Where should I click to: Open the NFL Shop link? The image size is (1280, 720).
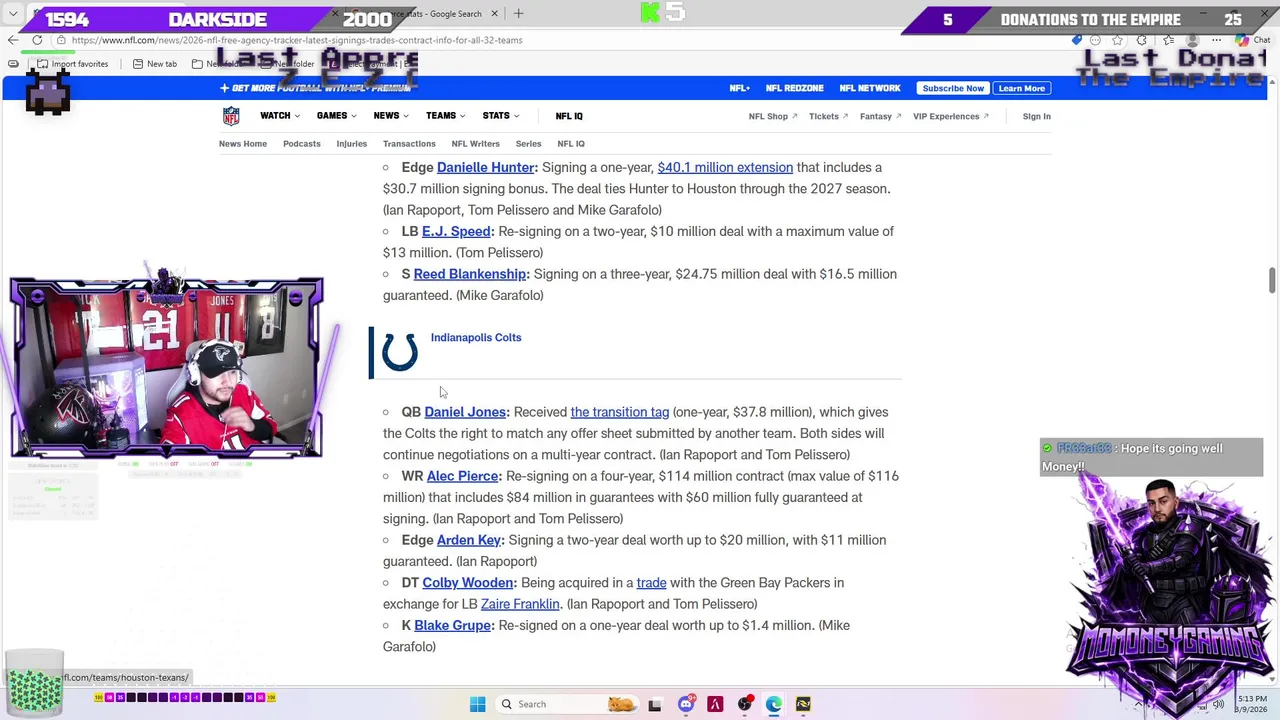773,116
